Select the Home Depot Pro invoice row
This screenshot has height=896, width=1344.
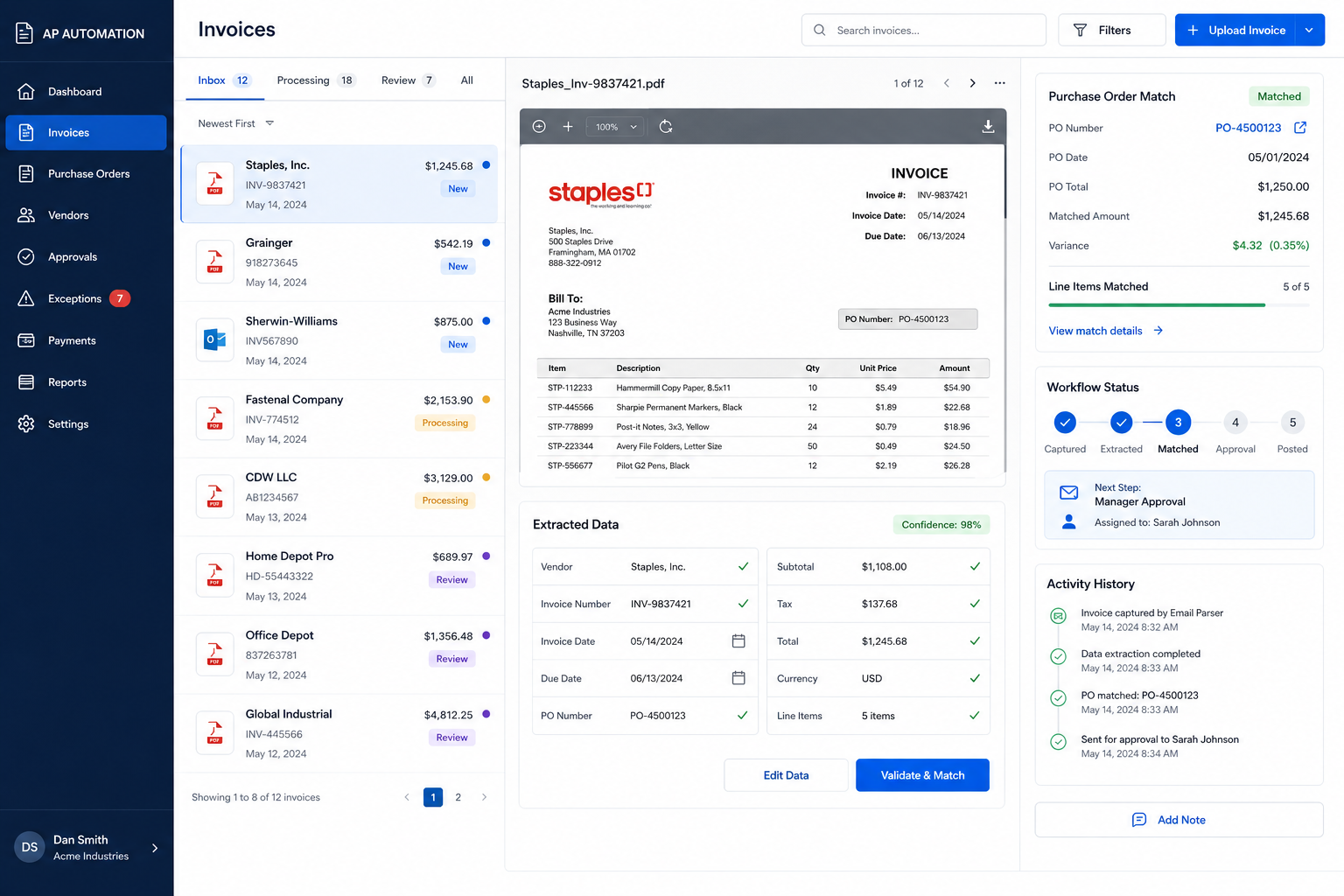pyautogui.click(x=339, y=576)
